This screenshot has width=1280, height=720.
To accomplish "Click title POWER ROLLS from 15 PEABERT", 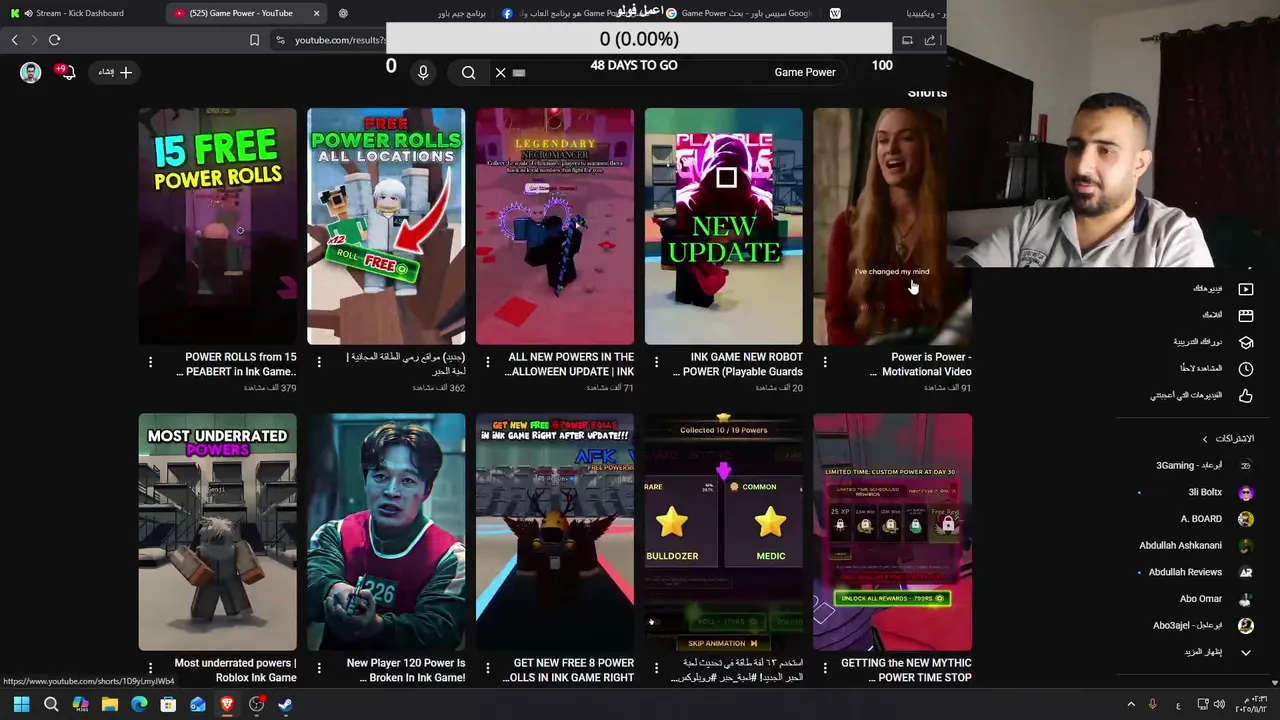I will (236, 364).
